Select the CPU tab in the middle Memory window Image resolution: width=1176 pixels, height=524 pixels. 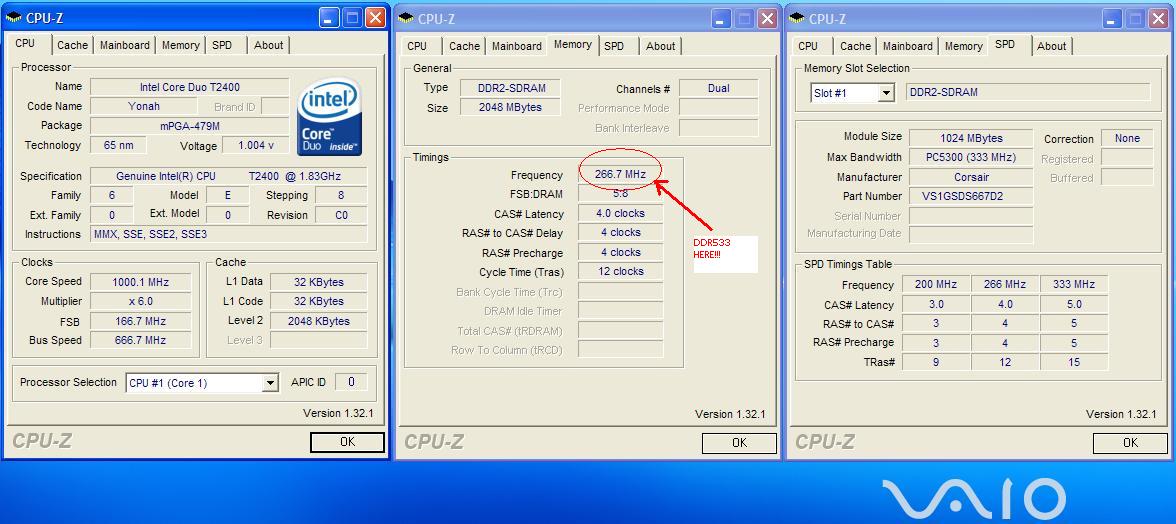point(417,46)
